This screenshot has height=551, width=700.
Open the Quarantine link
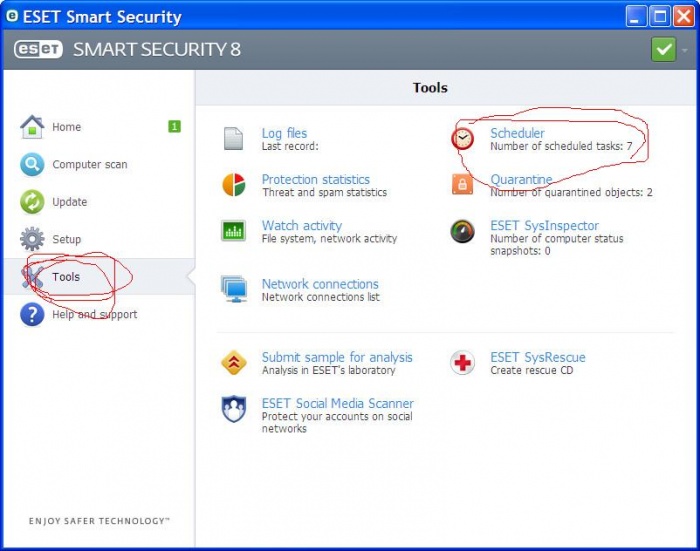pyautogui.click(x=521, y=179)
